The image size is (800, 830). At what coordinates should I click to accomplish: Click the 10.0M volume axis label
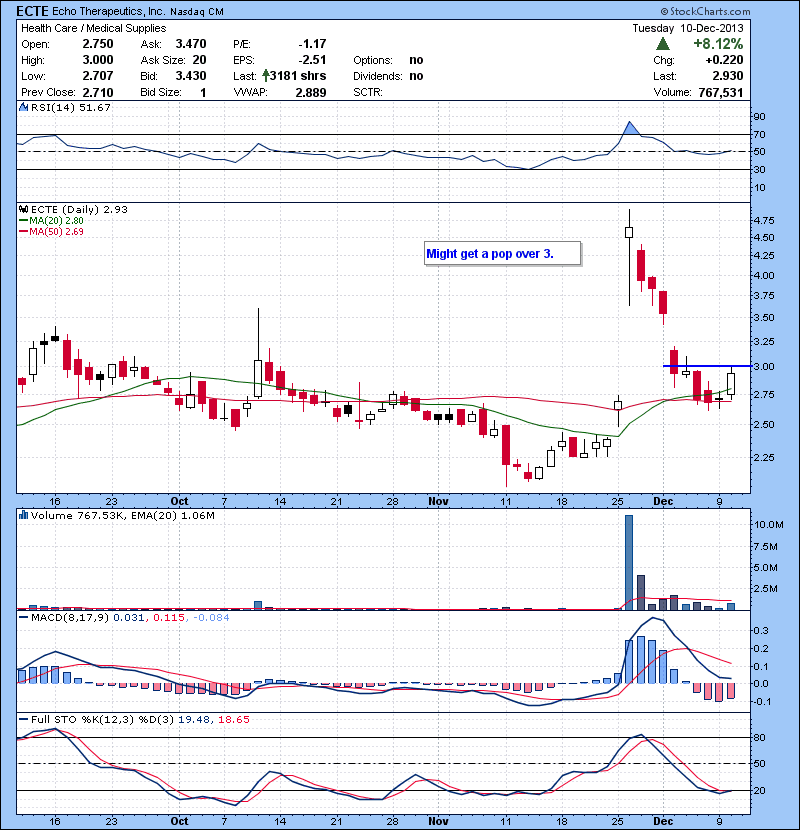(769, 525)
